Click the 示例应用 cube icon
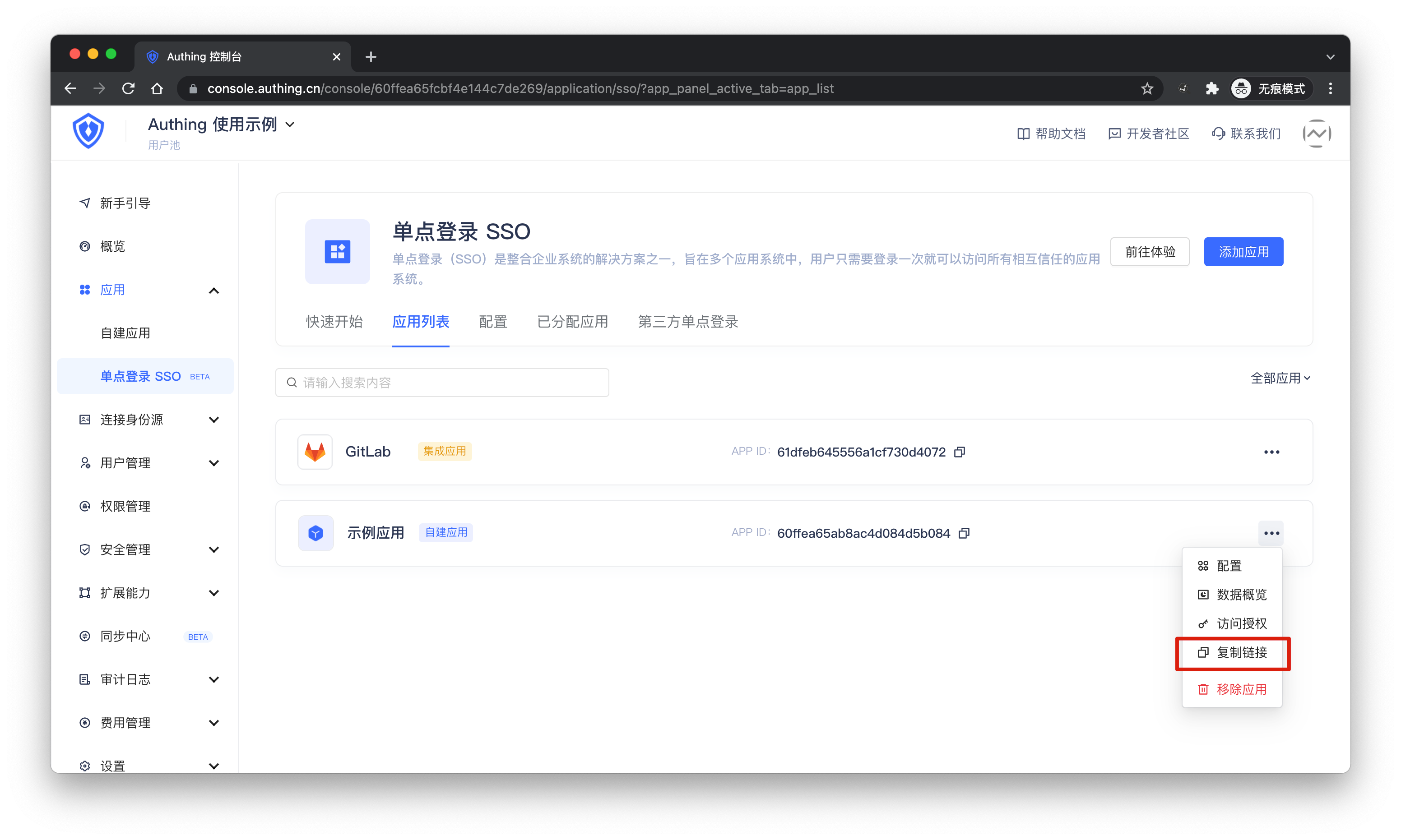 pos(315,533)
